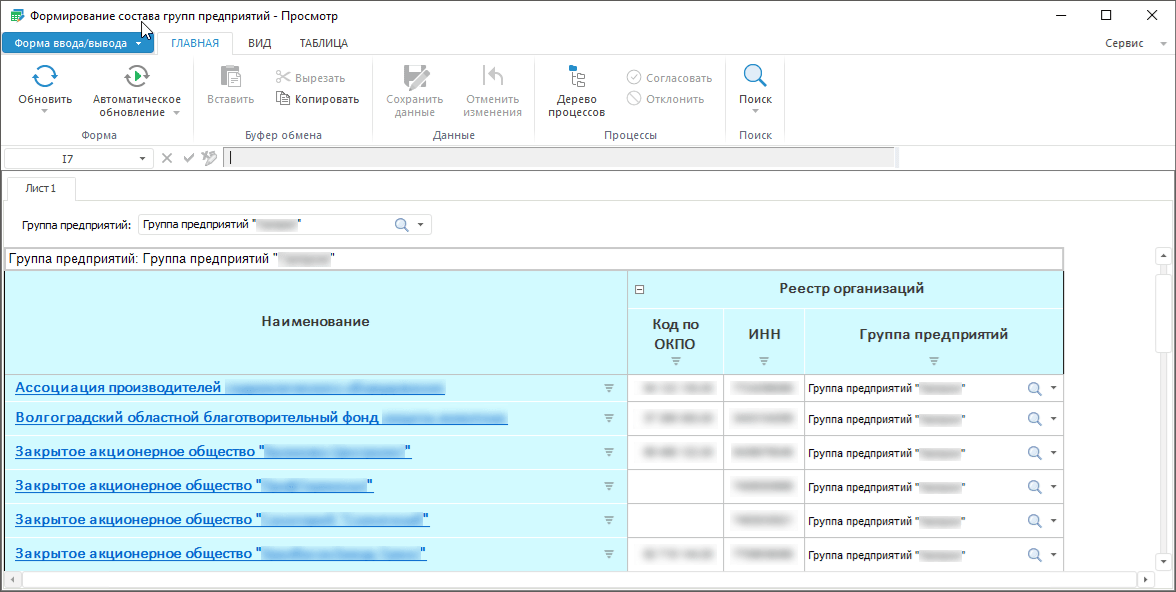Click the Обновить refresh icon

45,76
